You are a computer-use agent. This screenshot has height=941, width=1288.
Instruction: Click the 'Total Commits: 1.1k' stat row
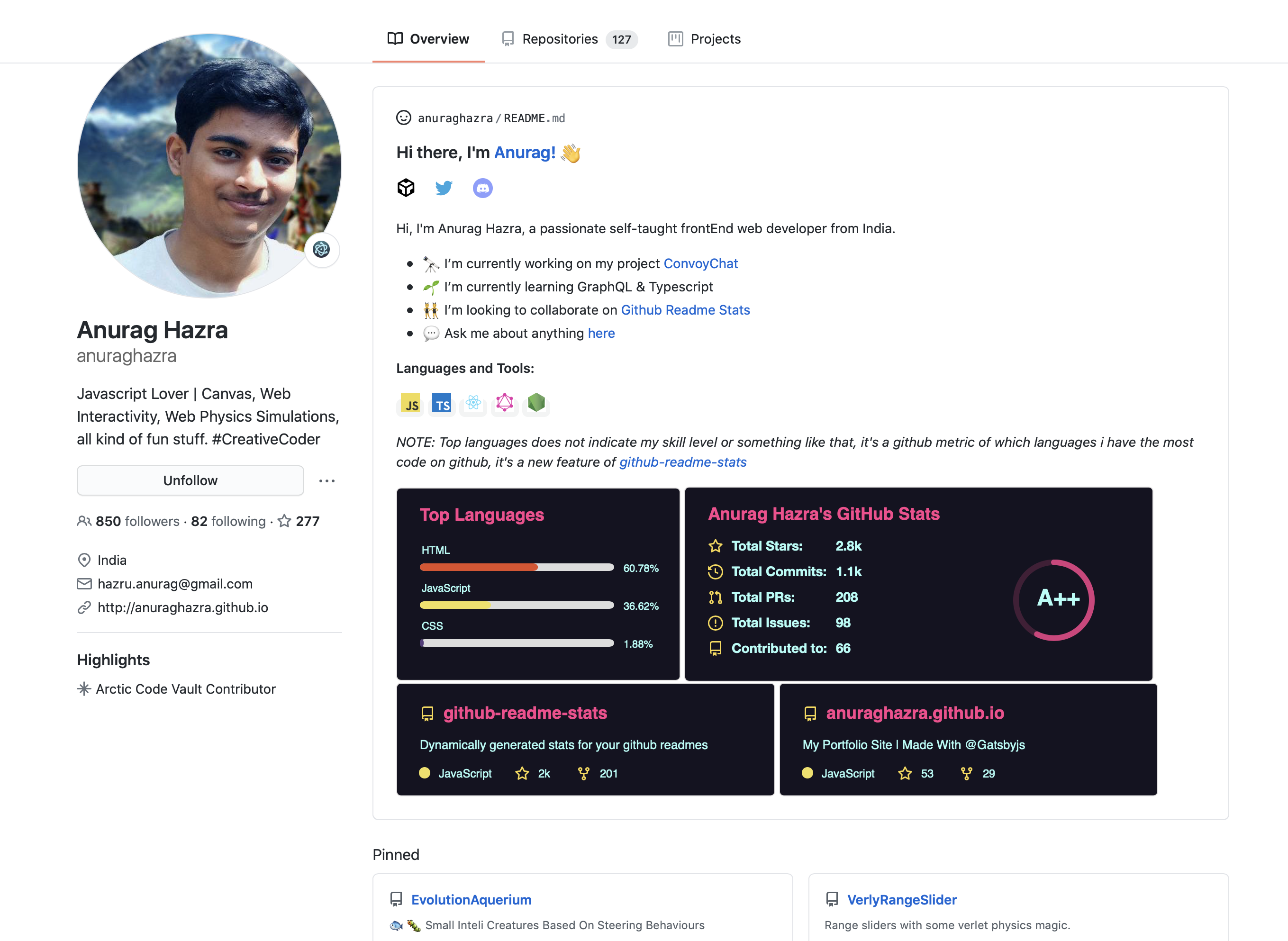pos(785,571)
